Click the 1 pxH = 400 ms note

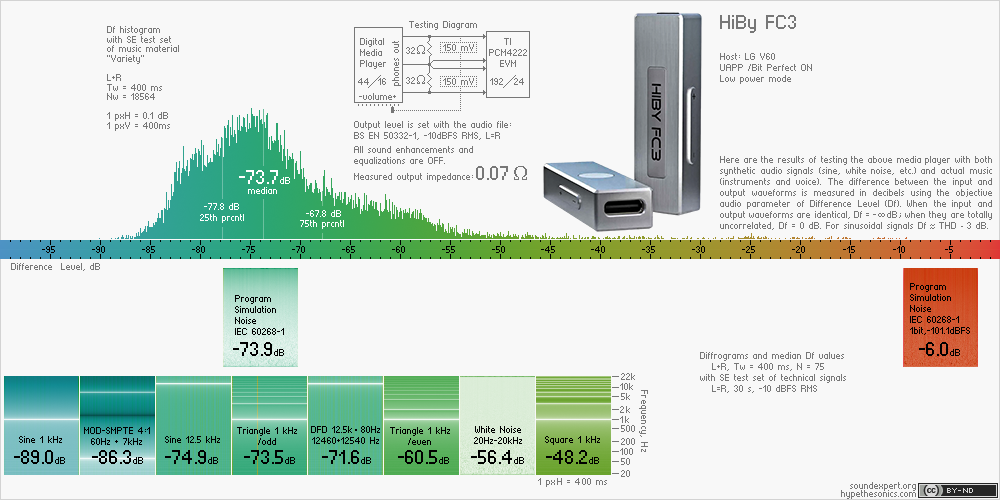[572, 482]
